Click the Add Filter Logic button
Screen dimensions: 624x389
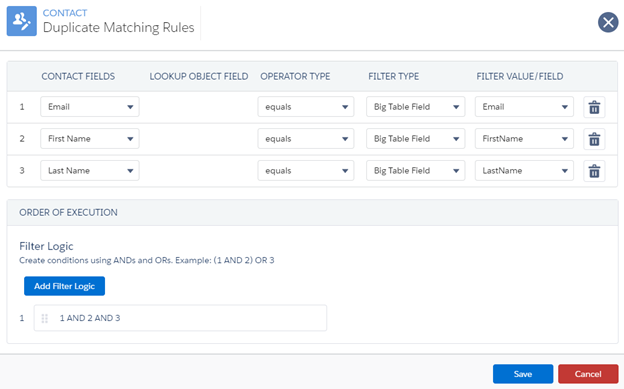(x=64, y=286)
